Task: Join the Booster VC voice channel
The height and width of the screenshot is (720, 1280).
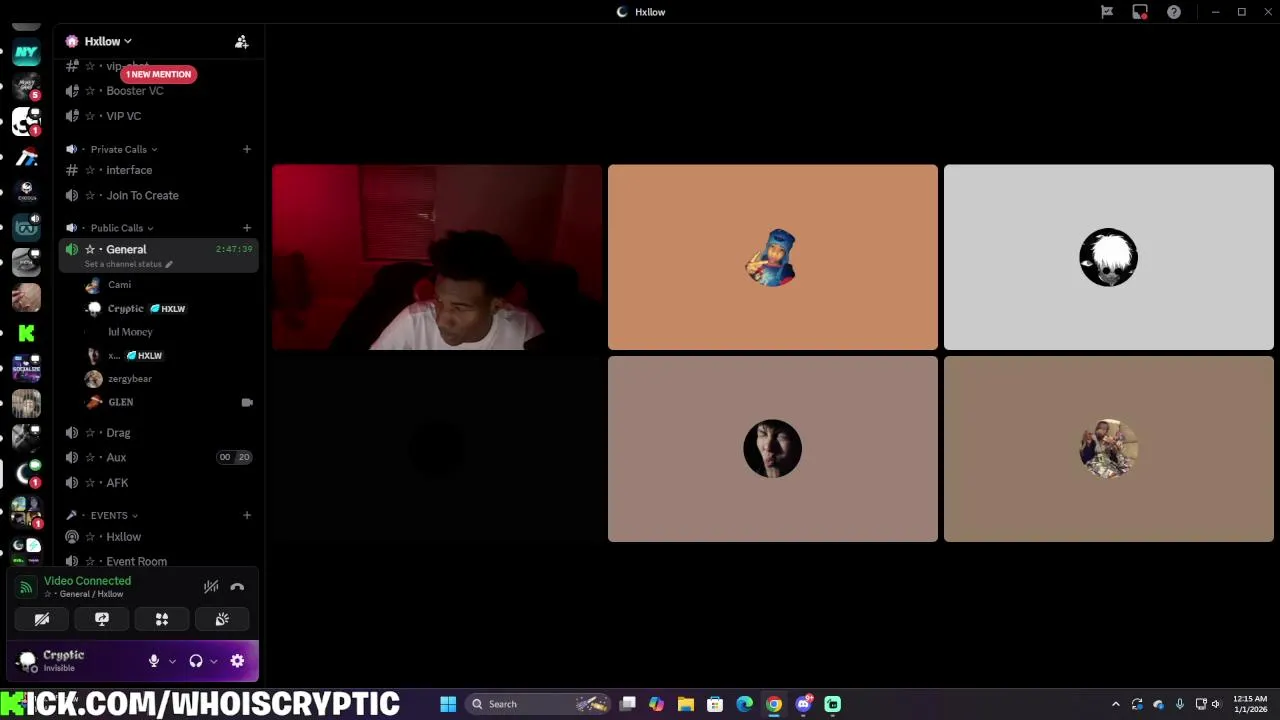Action: pyautogui.click(x=134, y=91)
